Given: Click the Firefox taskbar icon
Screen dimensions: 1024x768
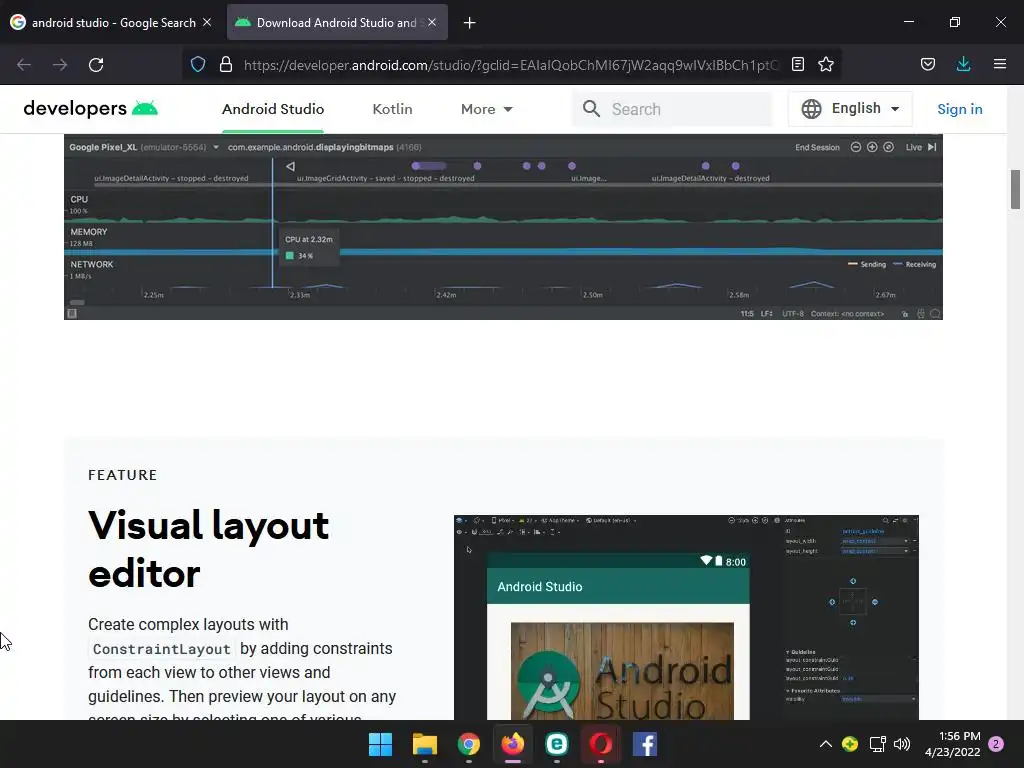Looking at the screenshot, I should point(513,744).
